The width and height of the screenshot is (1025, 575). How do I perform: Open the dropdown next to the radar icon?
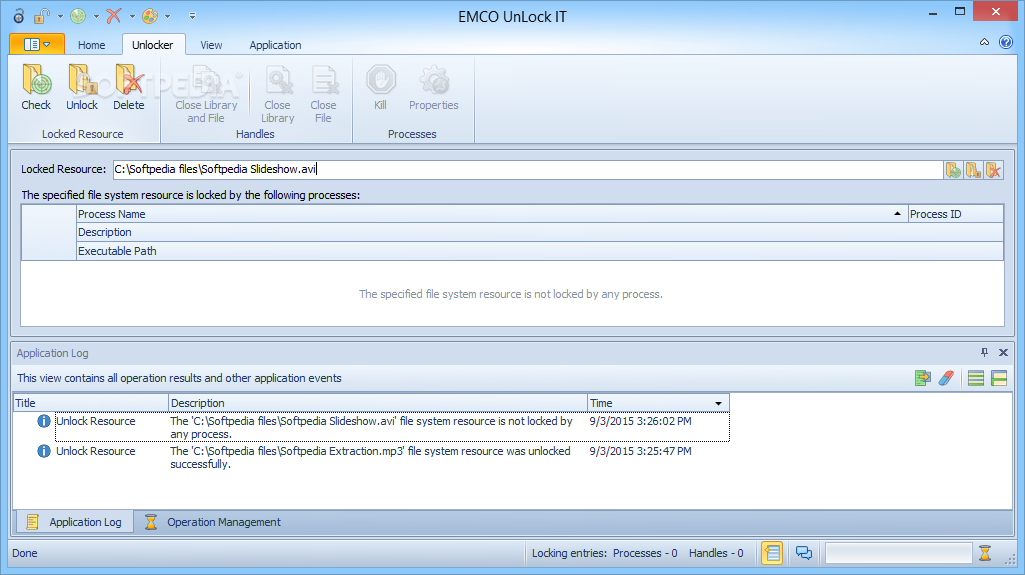coord(96,16)
